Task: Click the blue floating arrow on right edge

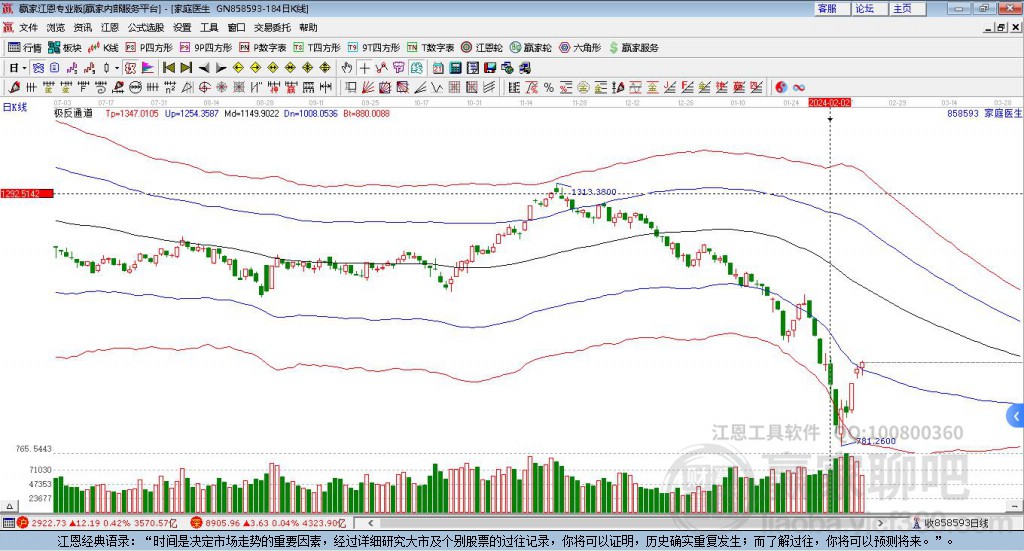Action: (x=1016, y=416)
